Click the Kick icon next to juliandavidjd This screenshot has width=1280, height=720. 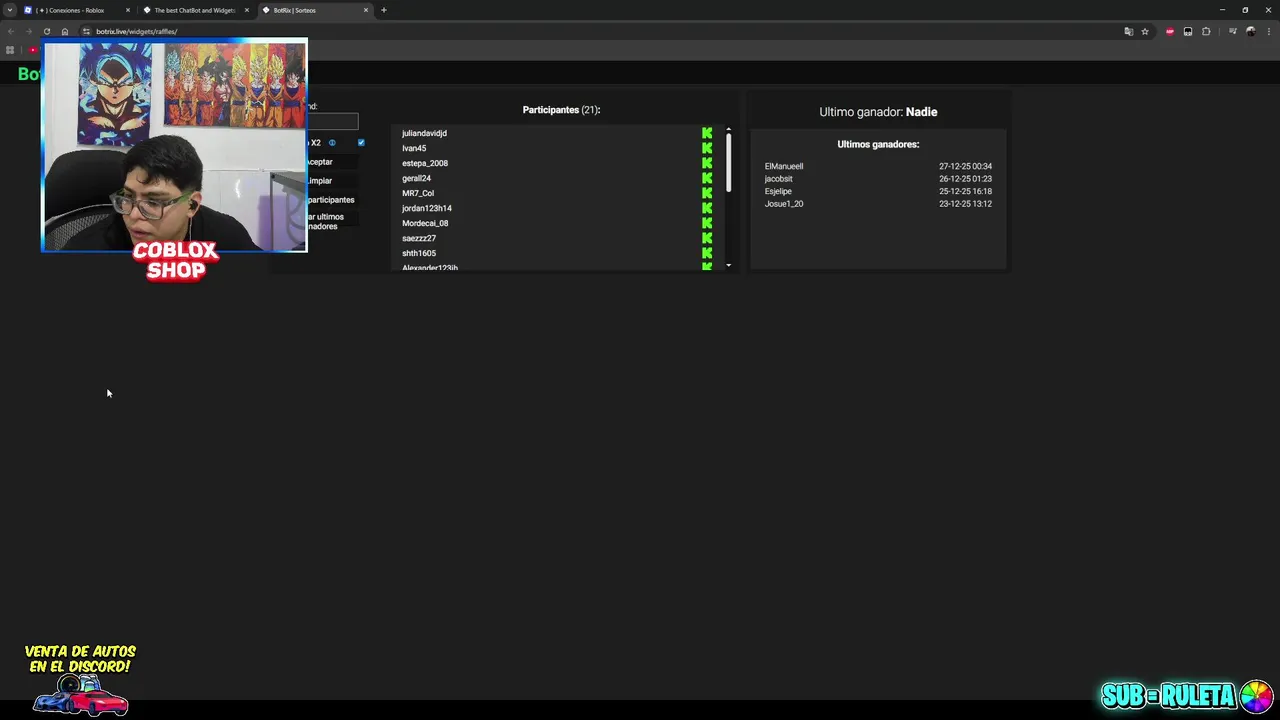click(707, 133)
